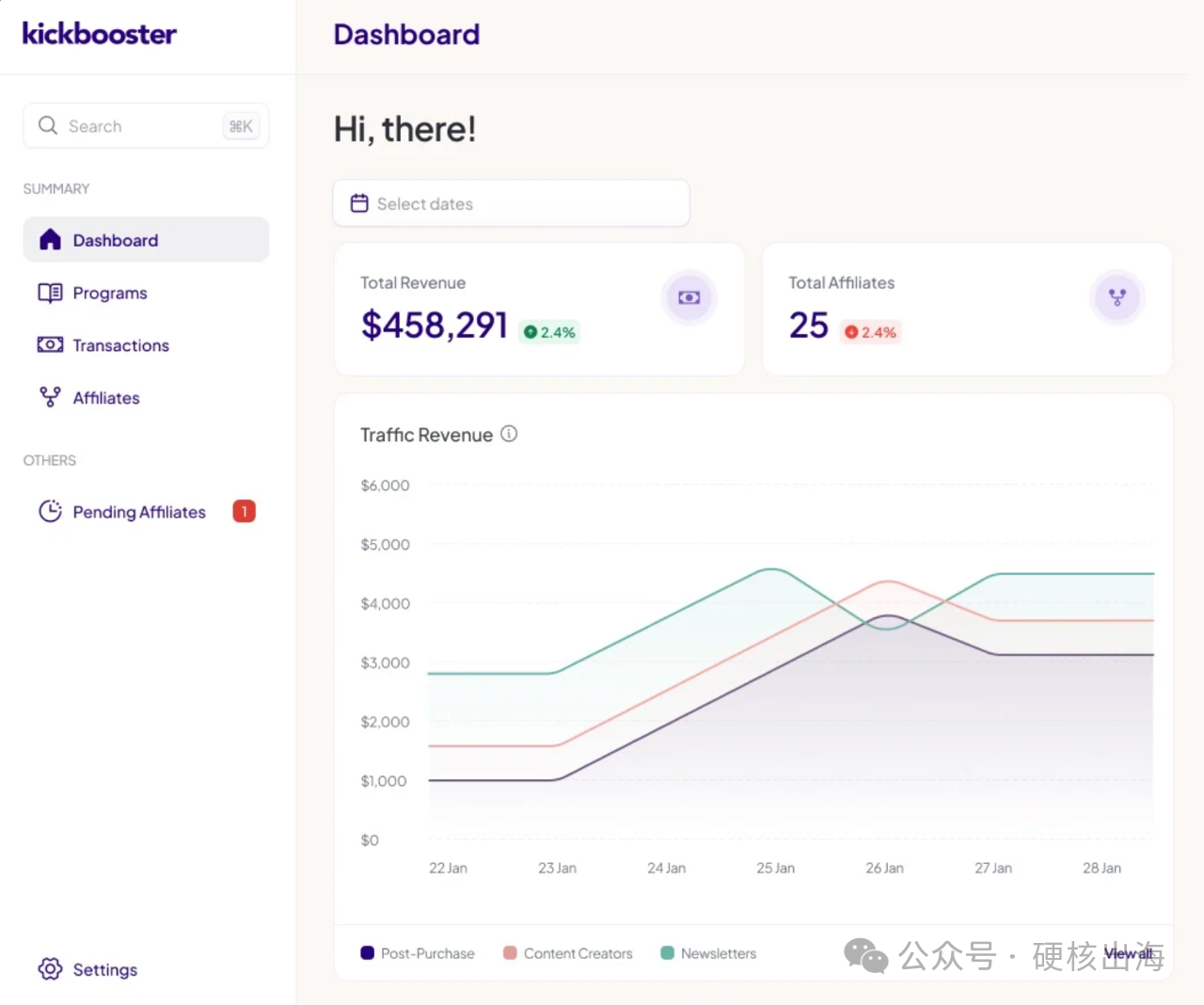The image size is (1204, 1005).
Task: Open the Dashboard menu item
Action: tap(146, 240)
